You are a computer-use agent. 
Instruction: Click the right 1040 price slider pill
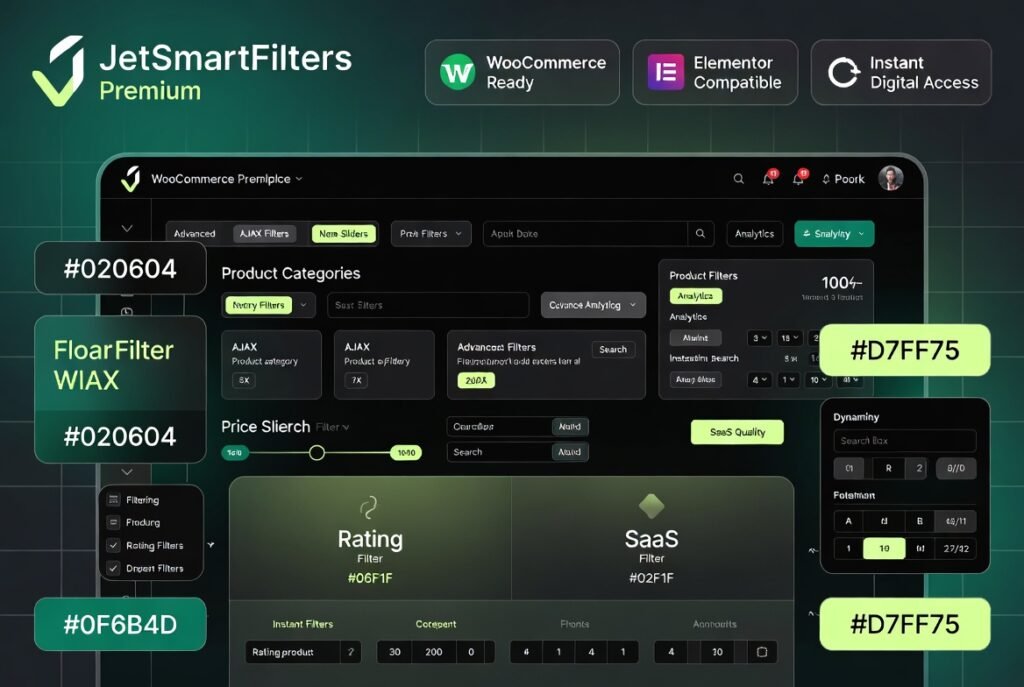[406, 453]
